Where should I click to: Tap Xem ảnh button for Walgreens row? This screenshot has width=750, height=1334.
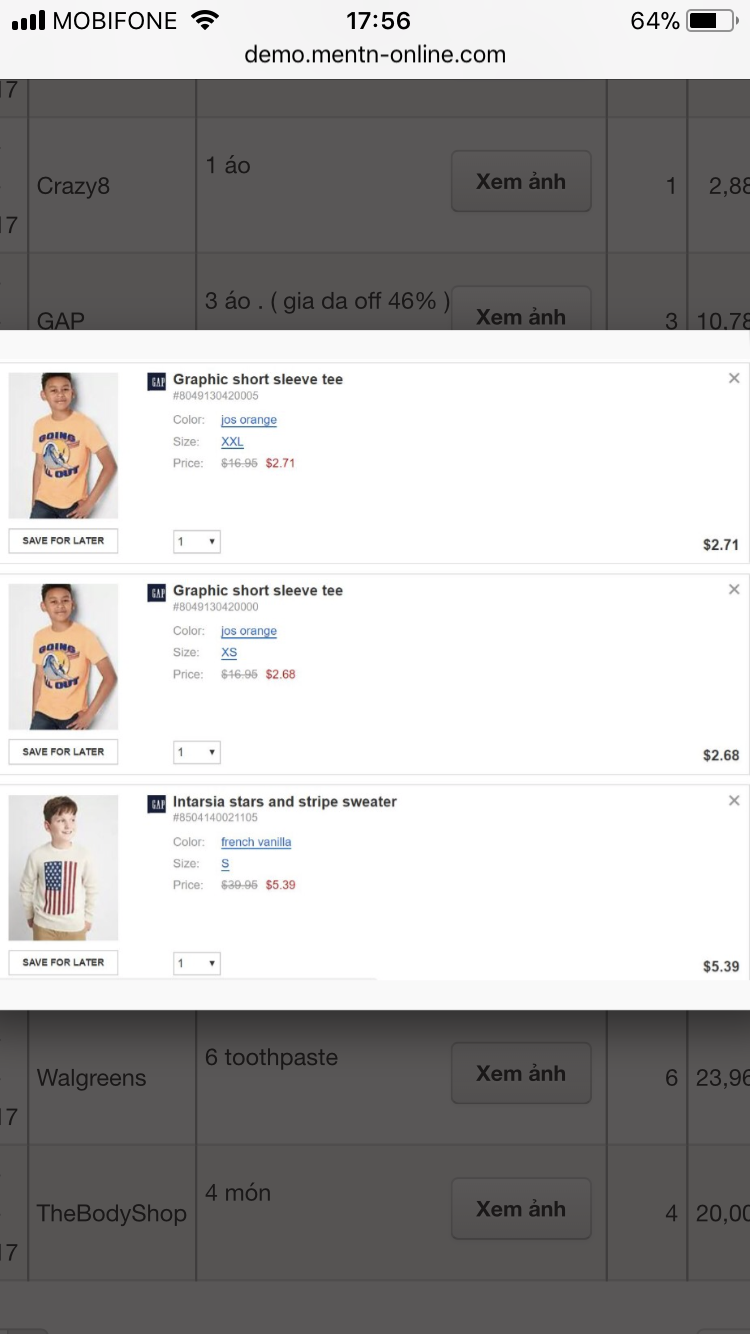(521, 1073)
